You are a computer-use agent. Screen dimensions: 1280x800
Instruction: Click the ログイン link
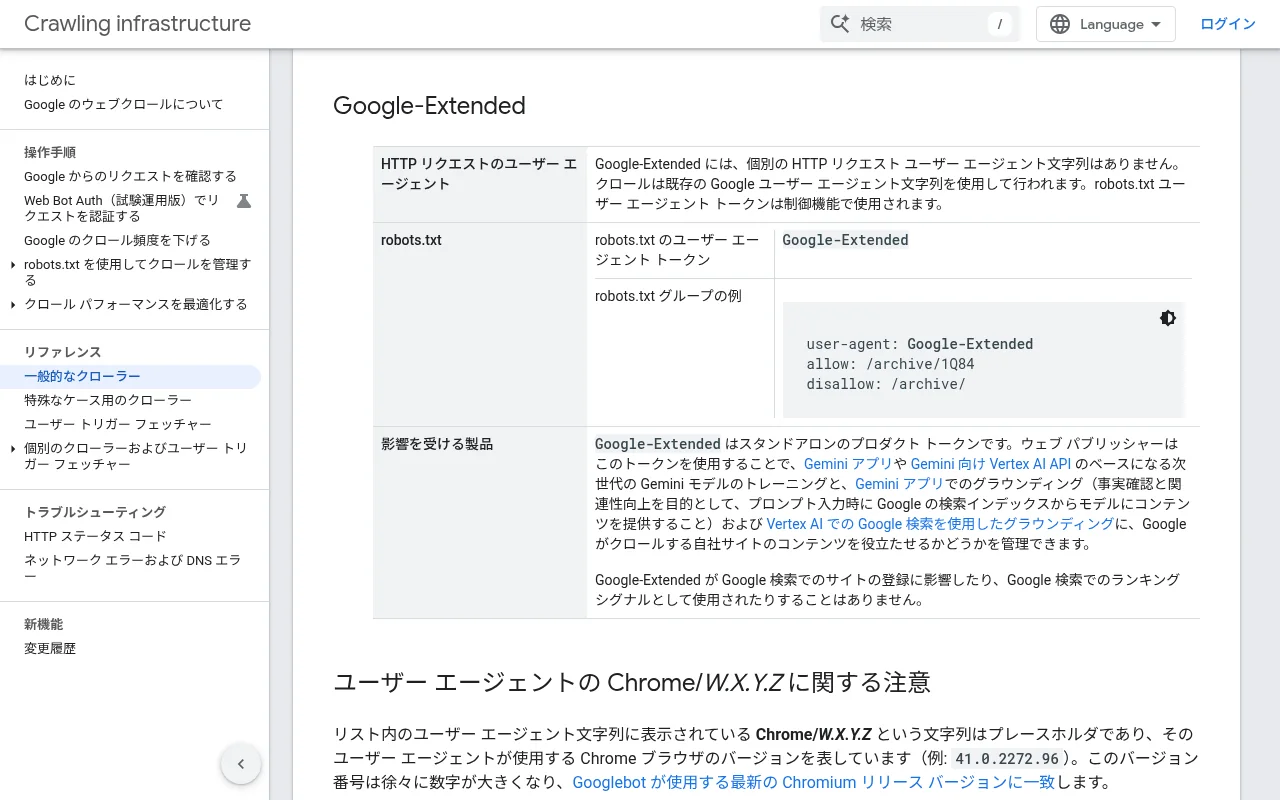pos(1228,24)
